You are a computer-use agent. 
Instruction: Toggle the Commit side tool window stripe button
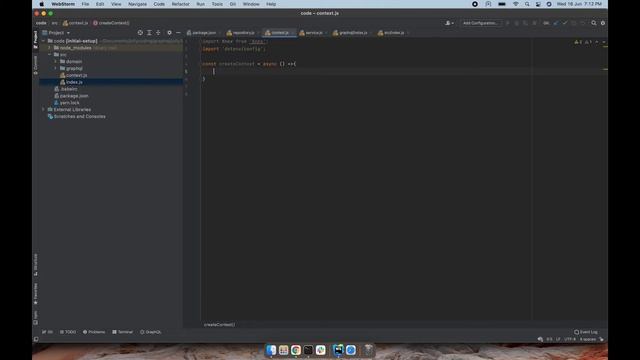(36, 65)
